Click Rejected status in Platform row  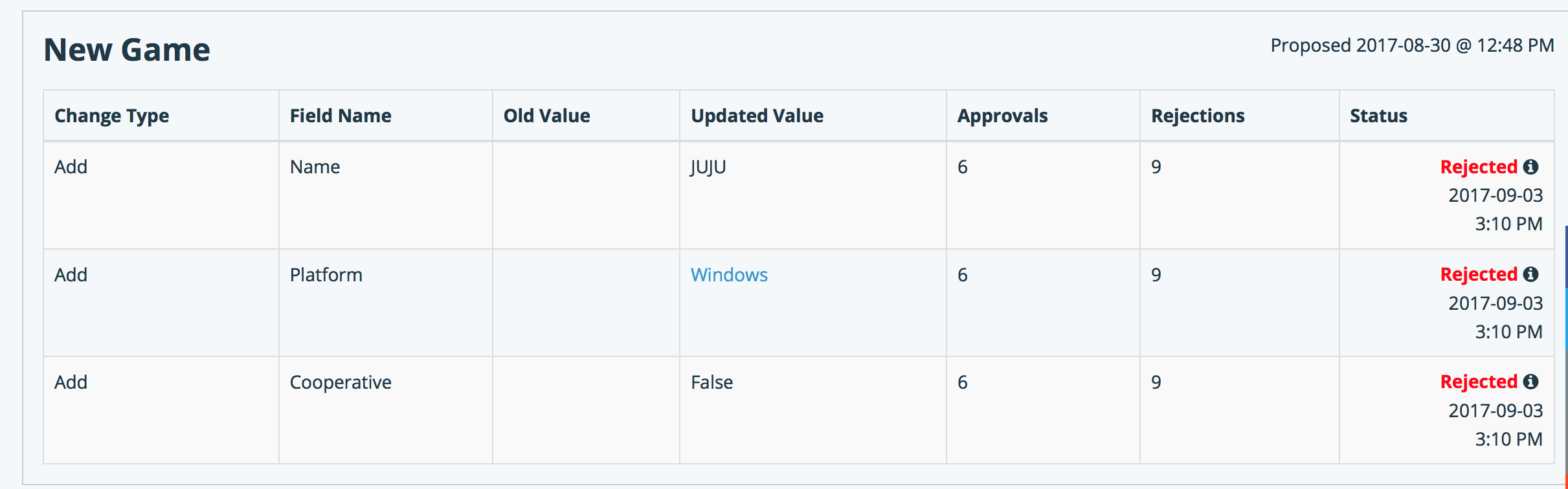[1479, 274]
